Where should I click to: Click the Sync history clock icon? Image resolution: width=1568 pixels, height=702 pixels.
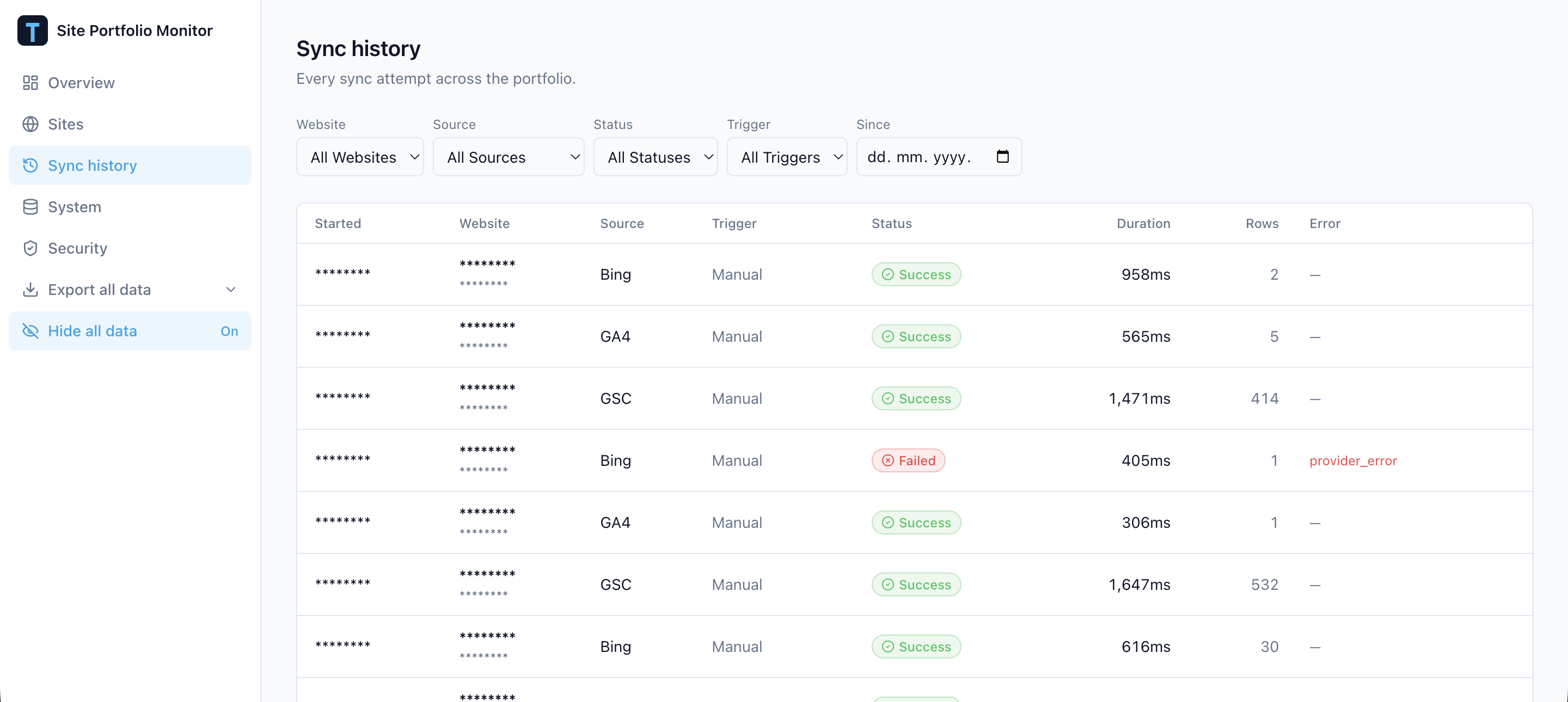pyautogui.click(x=30, y=165)
